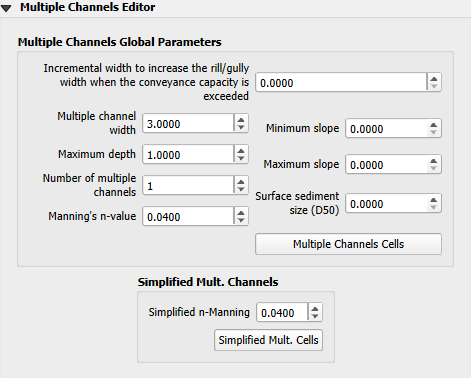
Task: Increase the Maximum slope value
Action: click(434, 161)
